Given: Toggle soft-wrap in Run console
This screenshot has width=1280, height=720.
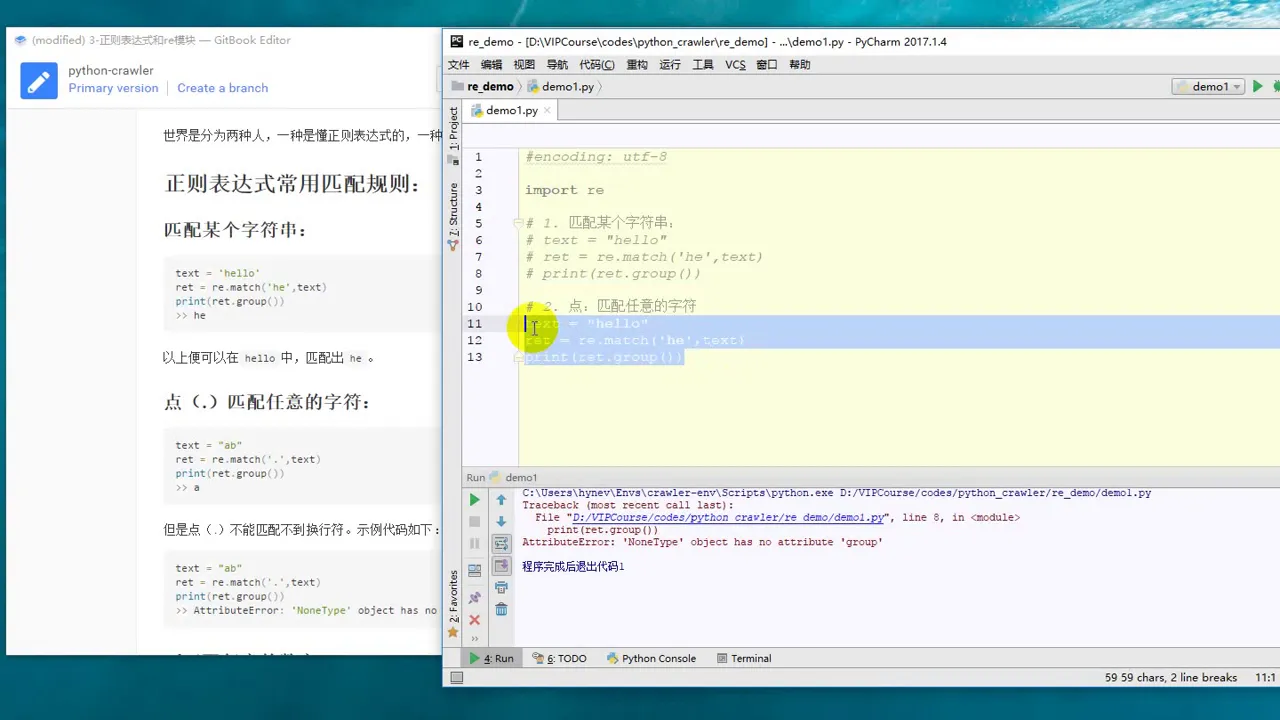Looking at the screenshot, I should [x=502, y=544].
